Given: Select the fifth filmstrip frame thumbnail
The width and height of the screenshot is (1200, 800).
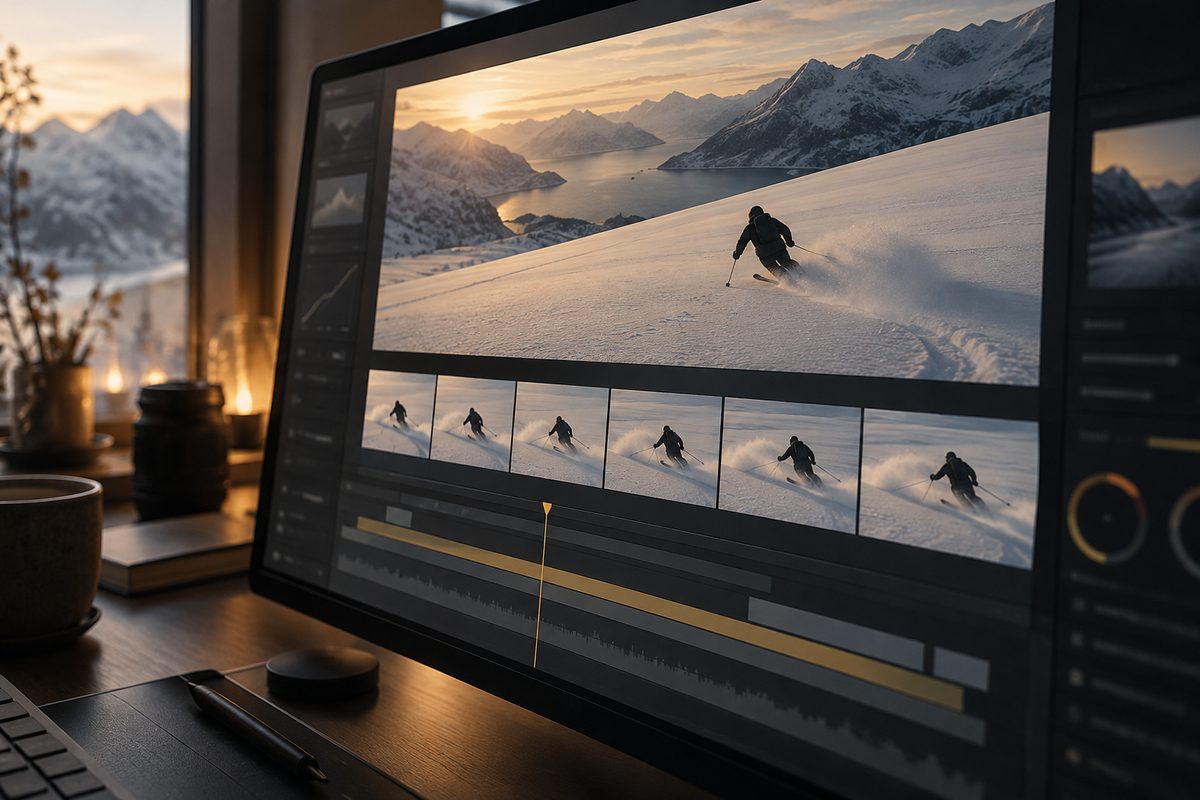Looking at the screenshot, I should click(x=790, y=464).
